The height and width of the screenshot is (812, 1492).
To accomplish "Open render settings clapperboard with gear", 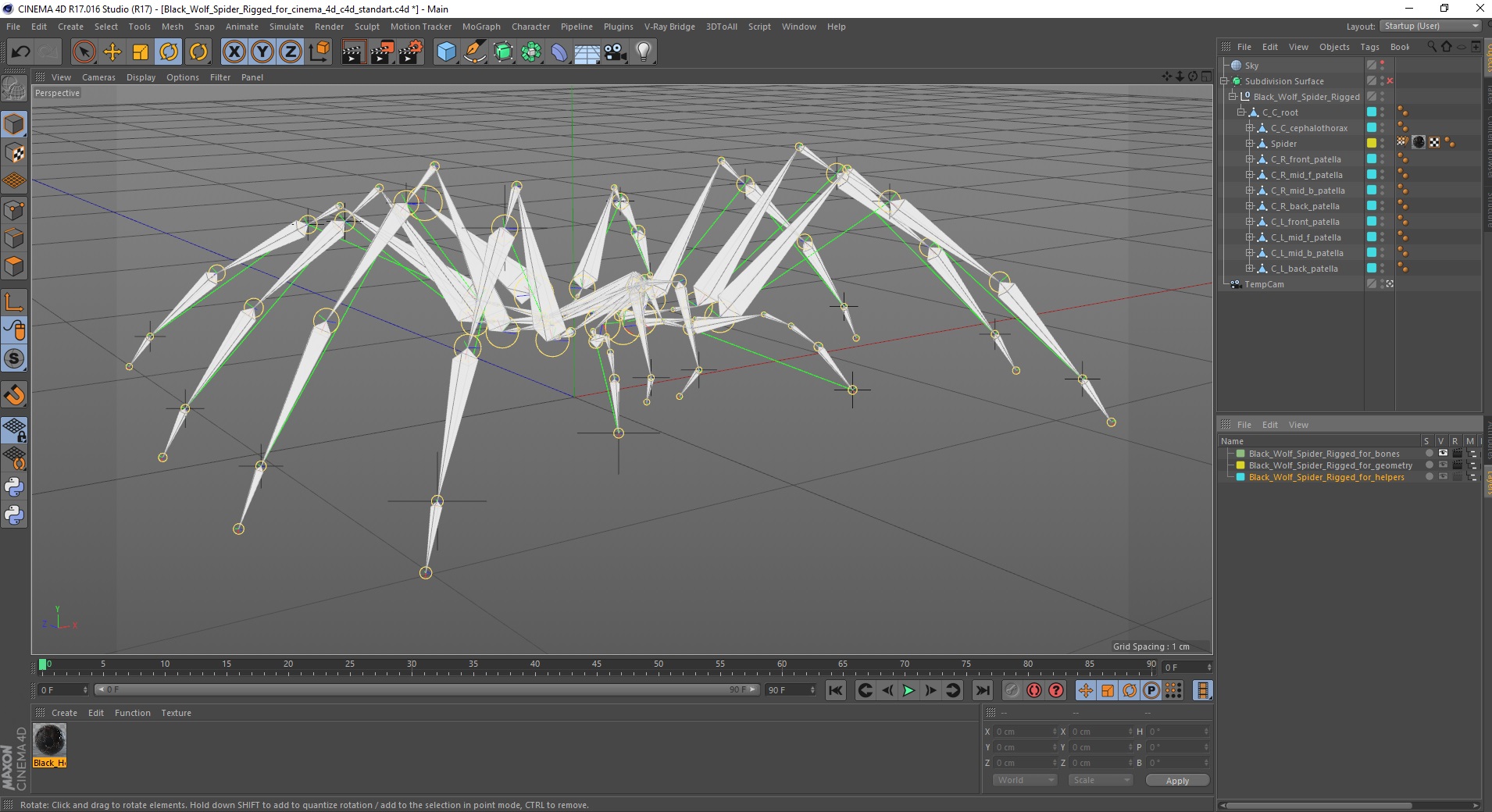I will click(411, 52).
